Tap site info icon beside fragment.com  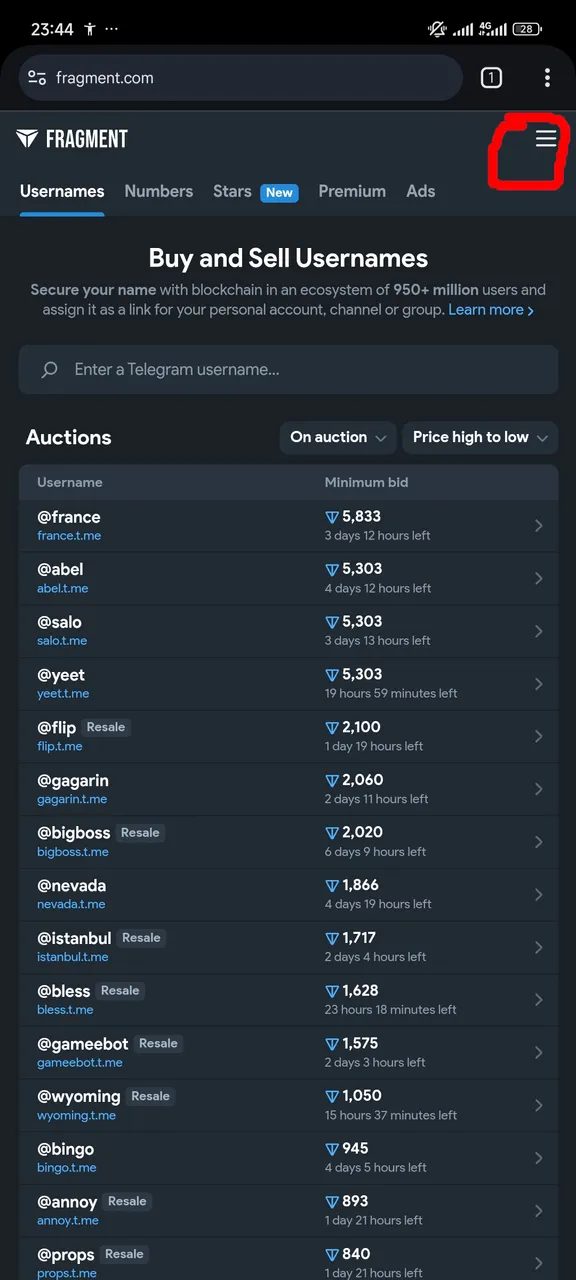(x=37, y=78)
